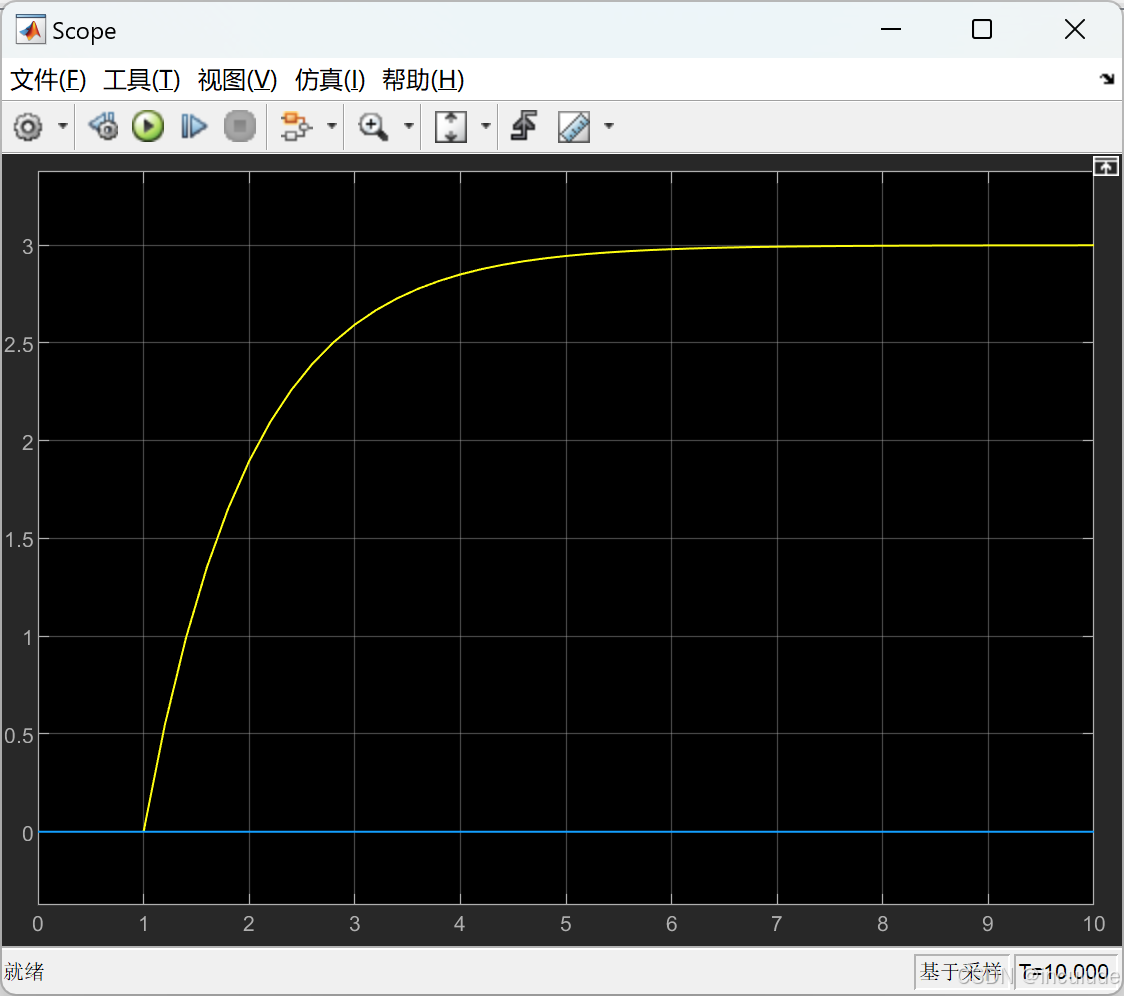Image resolution: width=1124 pixels, height=996 pixels.
Task: Click the maximize axes button on the plot
Action: (1105, 167)
